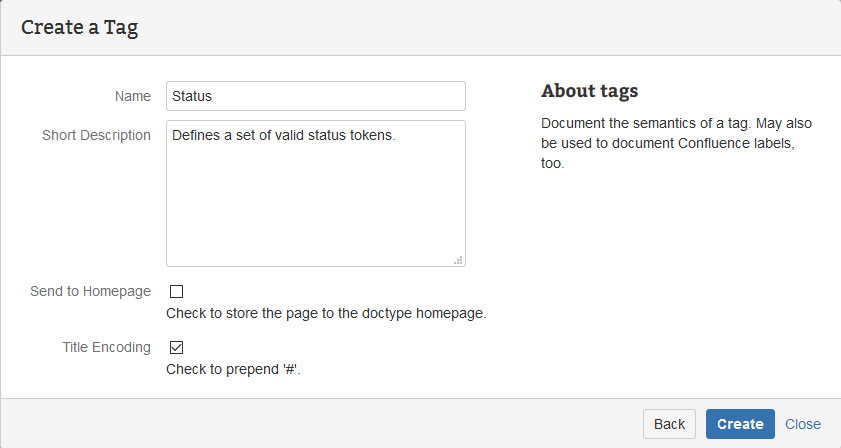Click the About tags heading
This screenshot has width=841, height=448.
click(590, 91)
